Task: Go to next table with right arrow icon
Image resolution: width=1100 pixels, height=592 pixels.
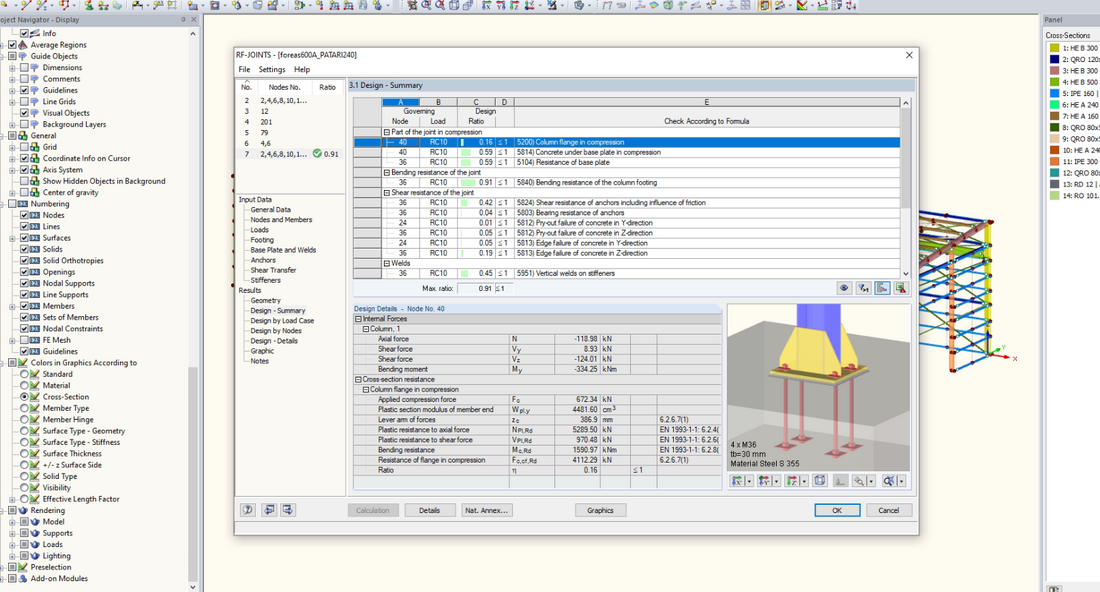Action: click(x=288, y=510)
